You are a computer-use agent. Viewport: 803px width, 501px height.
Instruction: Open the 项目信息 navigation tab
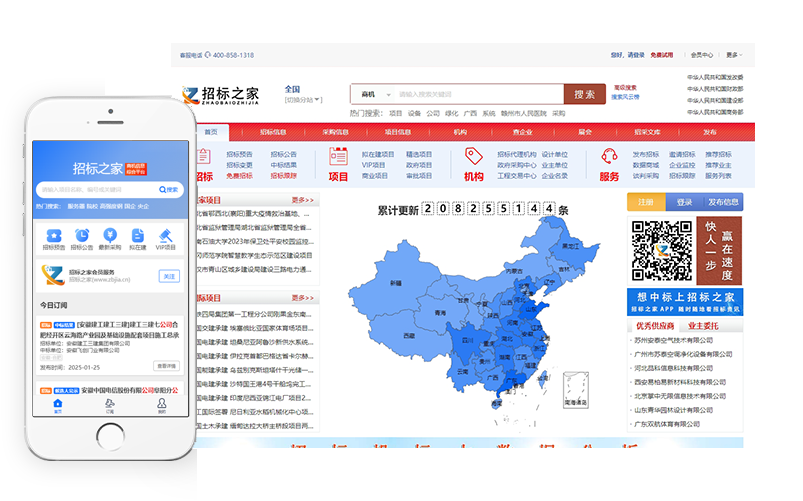point(398,132)
